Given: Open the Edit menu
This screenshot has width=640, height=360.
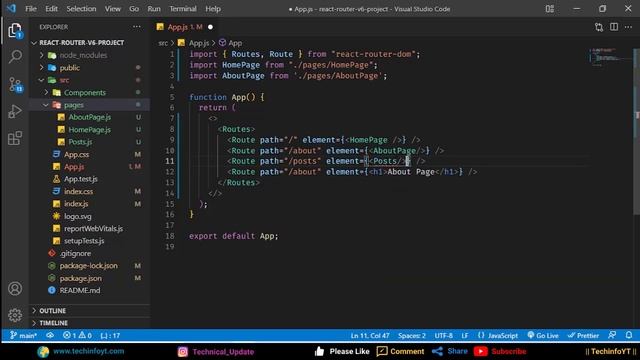Looking at the screenshot, I should coord(51,9).
